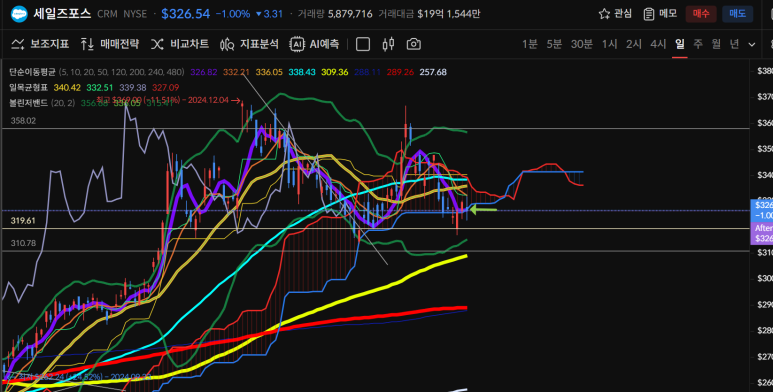The image size is (773, 392).
Task: Open 매매전략 trading strategy tool
Action: pyautogui.click(x=109, y=44)
